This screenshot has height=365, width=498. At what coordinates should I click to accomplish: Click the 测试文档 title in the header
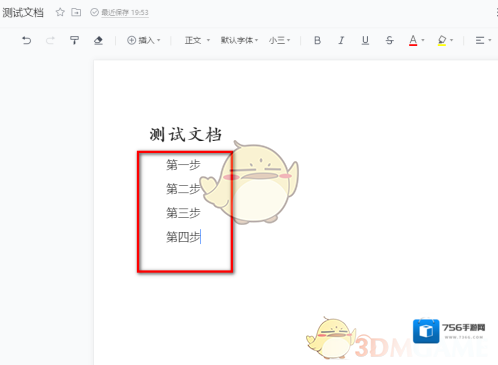click(x=23, y=13)
